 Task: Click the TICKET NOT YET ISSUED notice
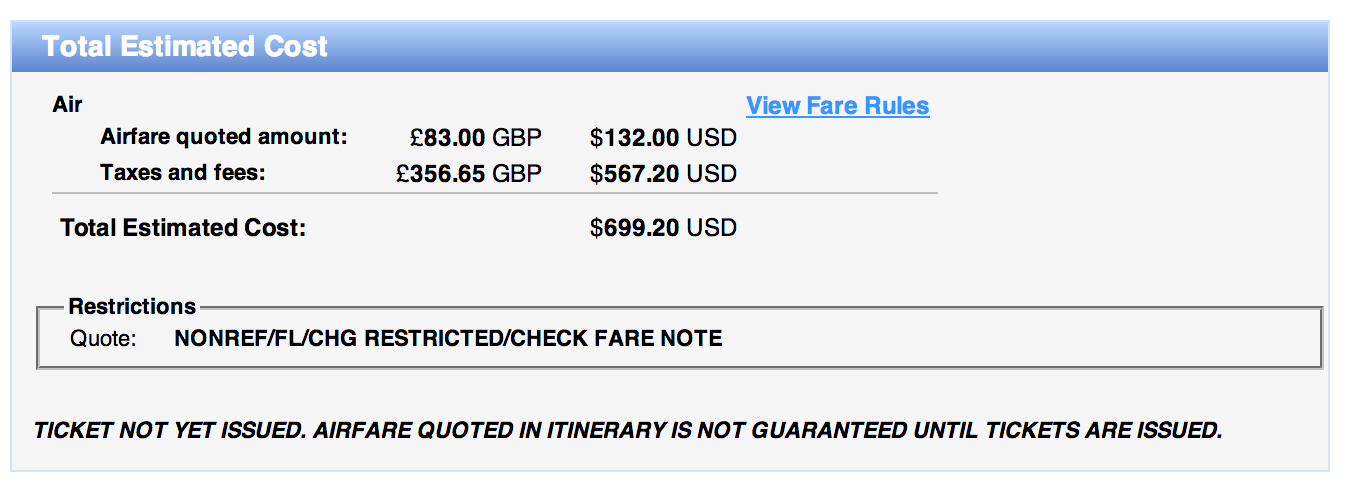[x=168, y=431]
